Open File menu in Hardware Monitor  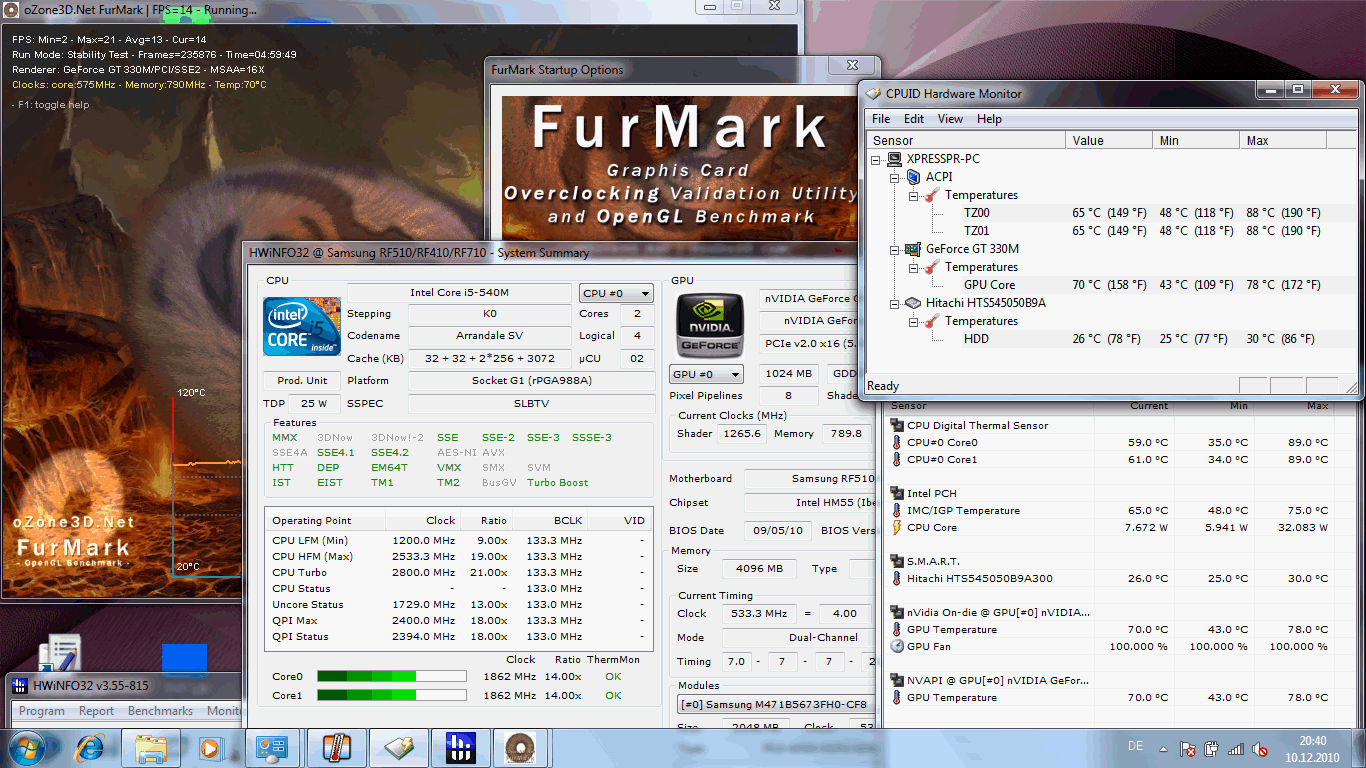pos(881,119)
